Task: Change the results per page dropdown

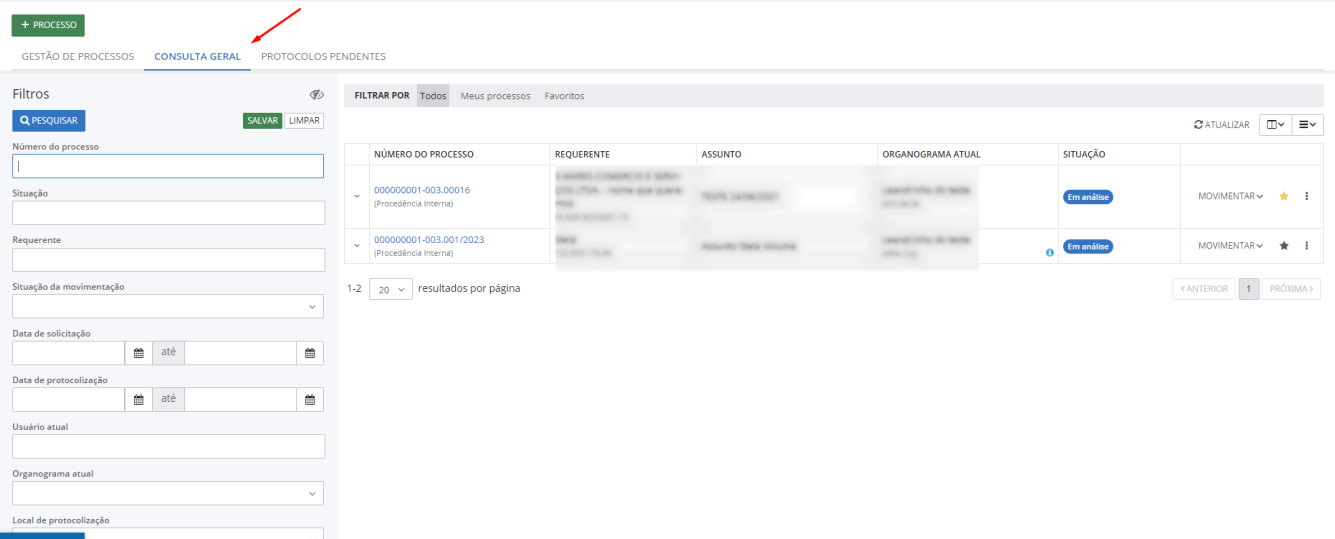Action: click(391, 289)
